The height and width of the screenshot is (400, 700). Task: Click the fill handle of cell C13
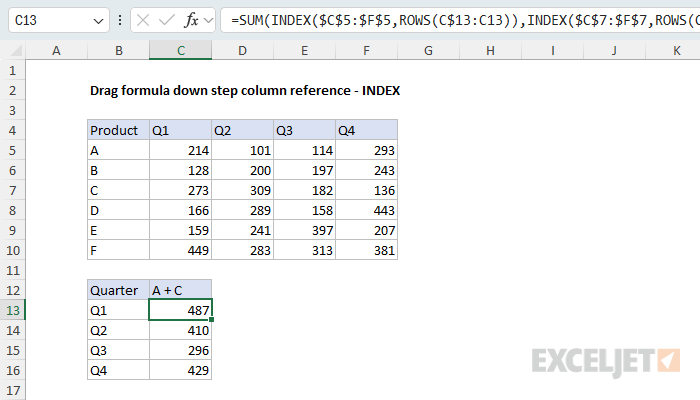coord(212,320)
